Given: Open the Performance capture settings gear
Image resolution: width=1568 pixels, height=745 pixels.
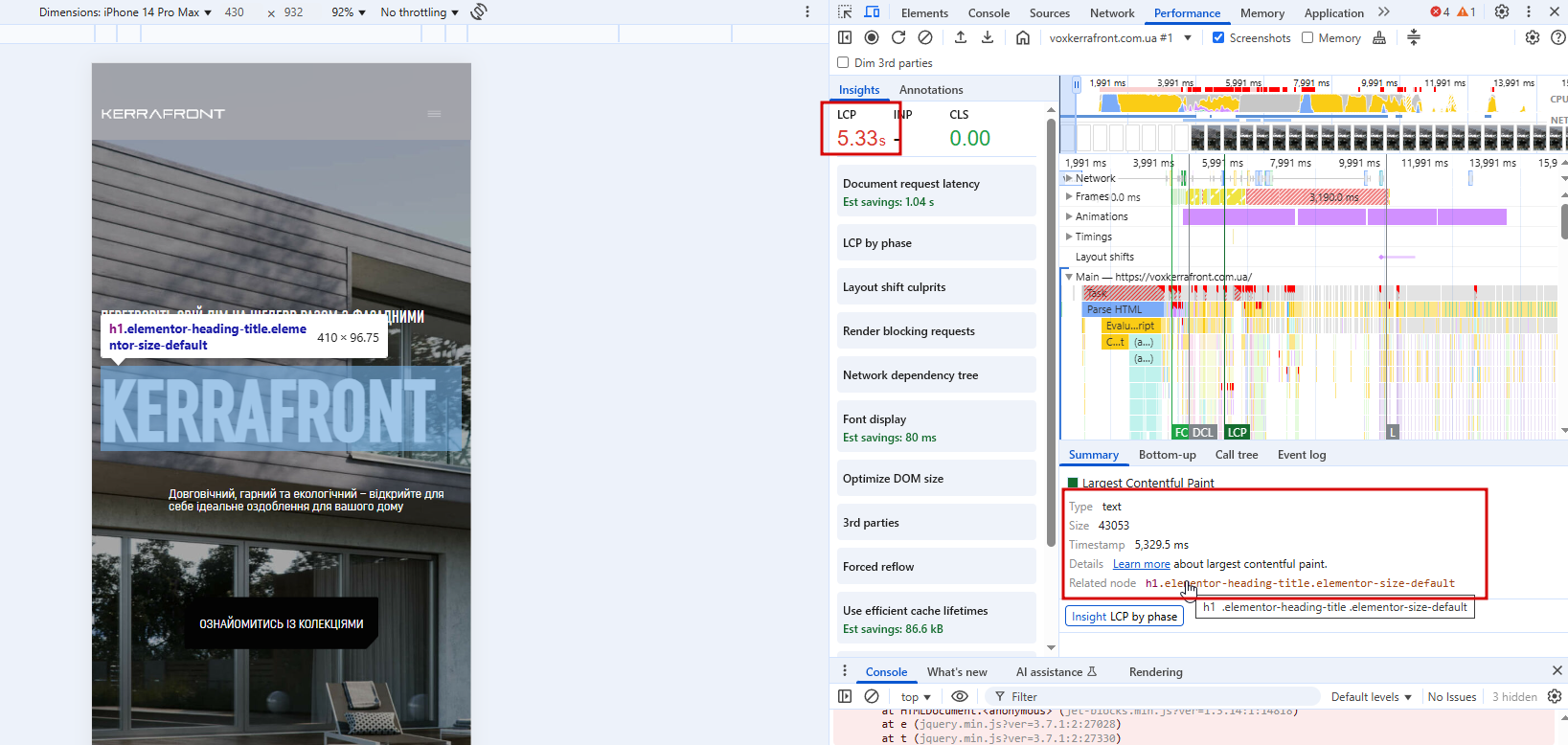Looking at the screenshot, I should coord(1533,37).
